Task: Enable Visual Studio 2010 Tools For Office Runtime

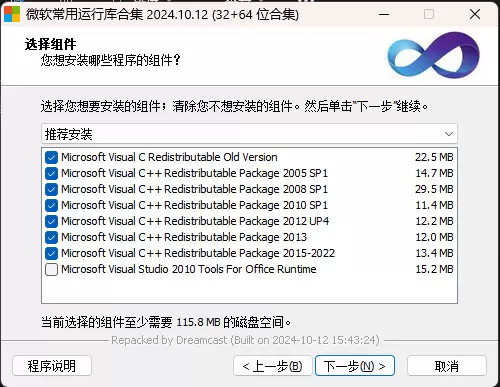Action: (x=51, y=269)
